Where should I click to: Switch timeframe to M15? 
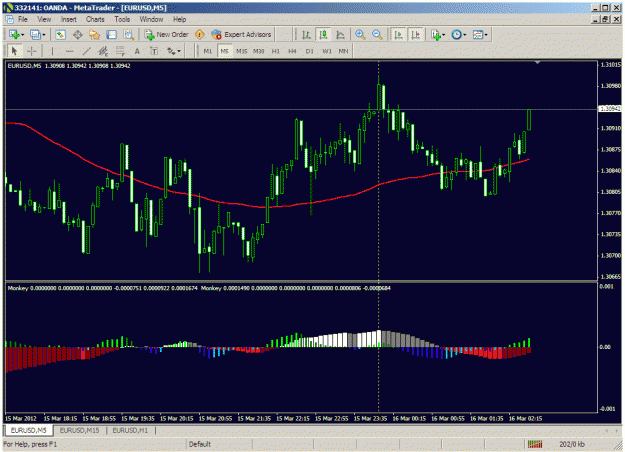[x=242, y=51]
